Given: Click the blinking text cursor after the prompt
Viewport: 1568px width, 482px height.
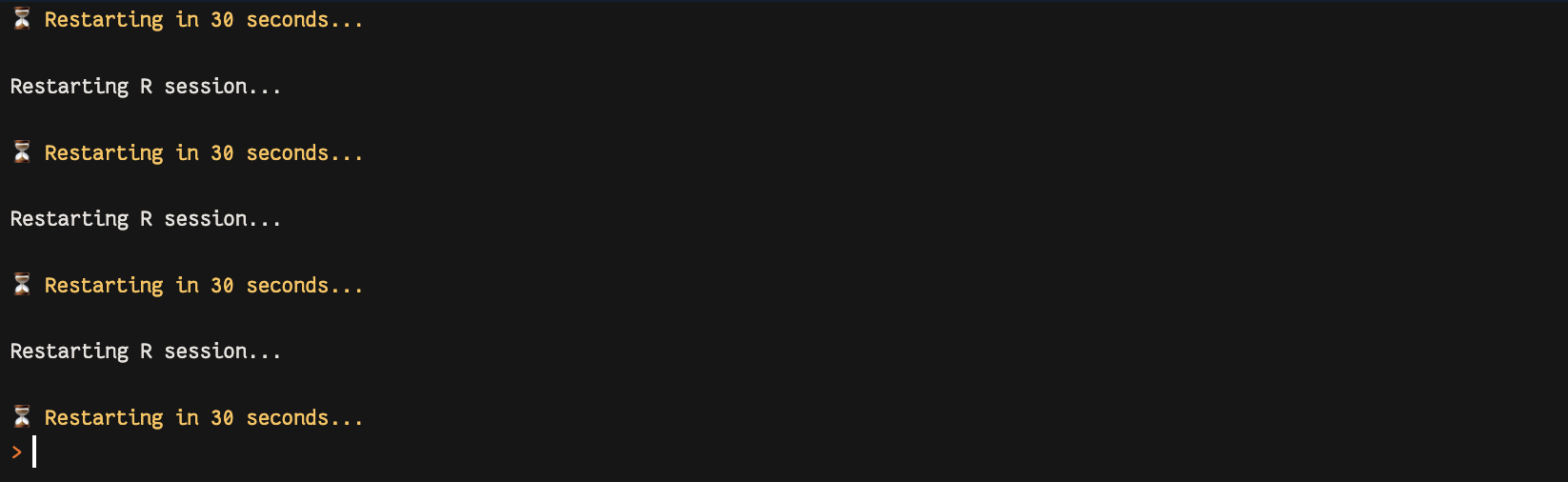Looking at the screenshot, I should click(x=34, y=452).
